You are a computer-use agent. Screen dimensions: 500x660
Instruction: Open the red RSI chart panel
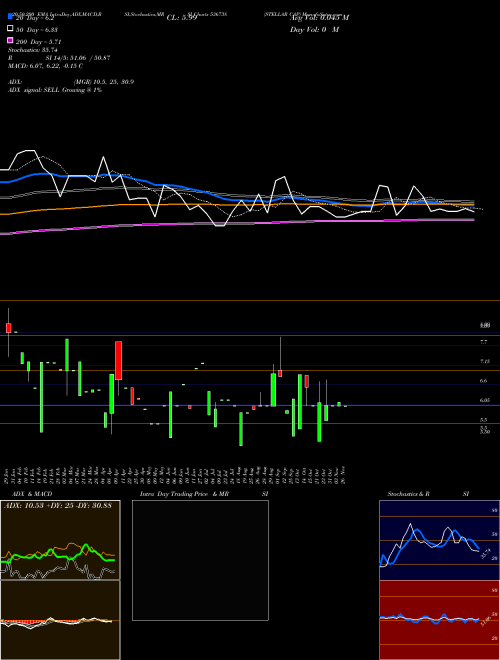(x=439, y=620)
